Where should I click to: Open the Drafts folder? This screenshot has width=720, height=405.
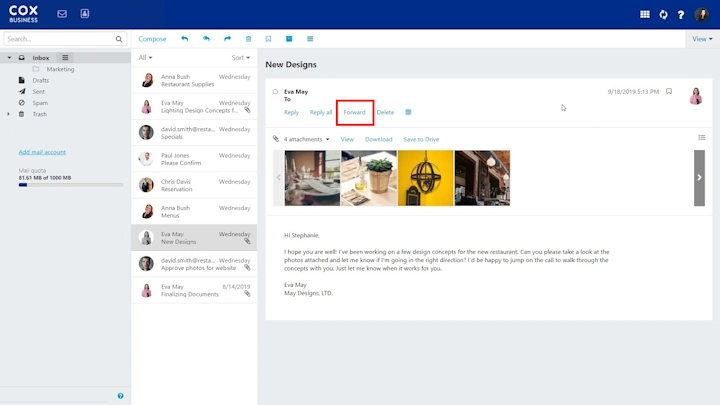[x=40, y=80]
